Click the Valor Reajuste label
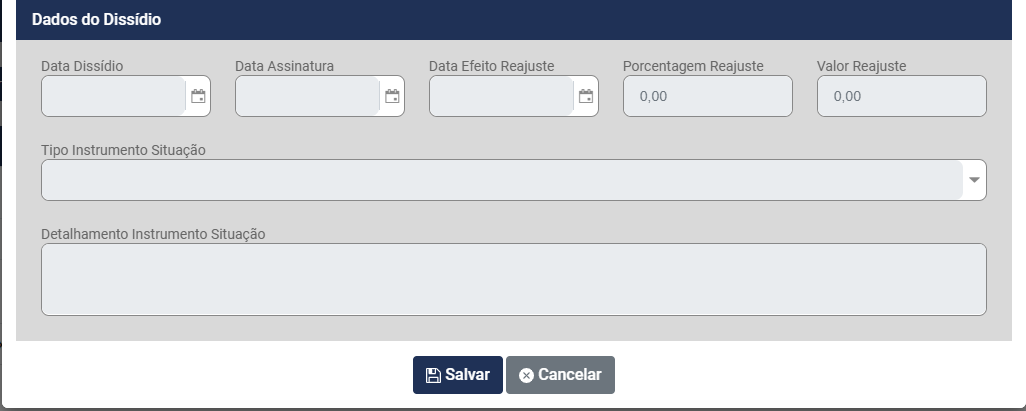 (x=861, y=66)
